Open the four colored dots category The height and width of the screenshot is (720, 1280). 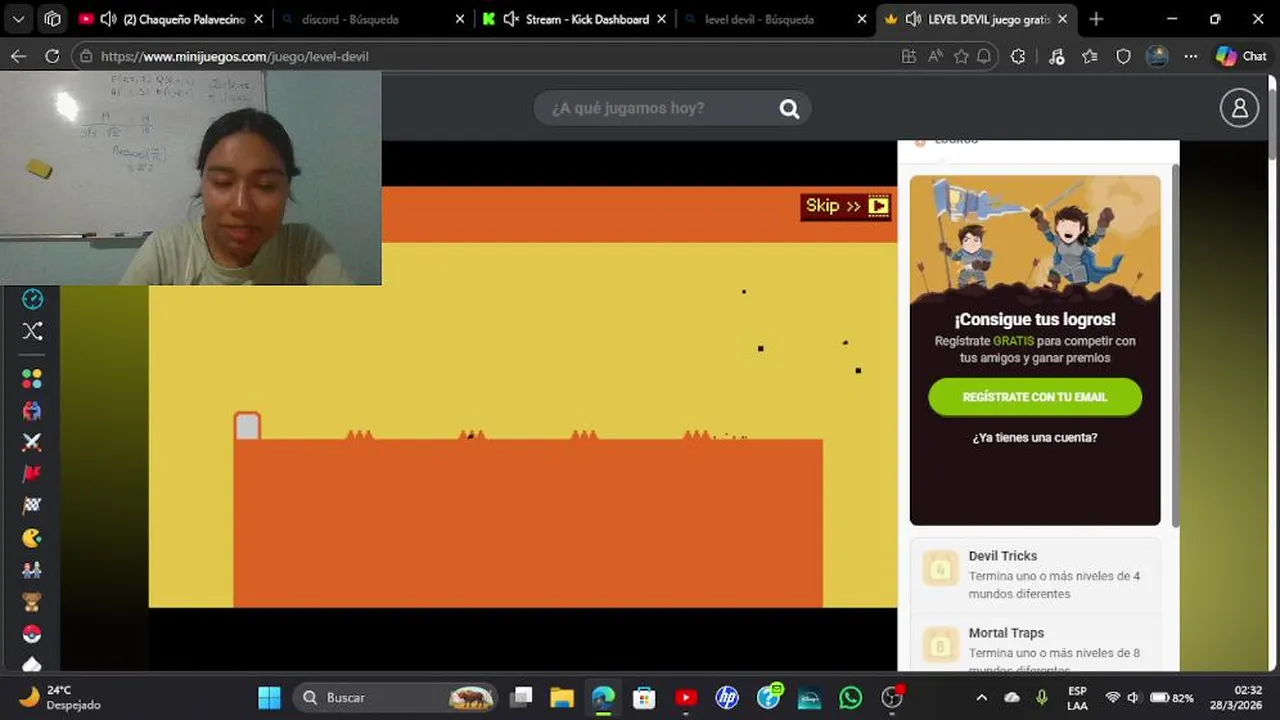coord(32,379)
